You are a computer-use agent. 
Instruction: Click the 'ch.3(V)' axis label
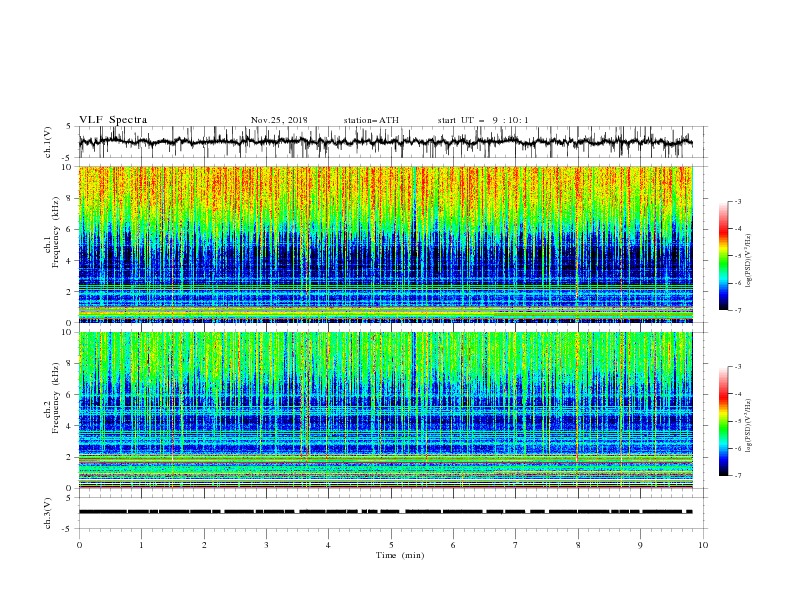point(48,513)
